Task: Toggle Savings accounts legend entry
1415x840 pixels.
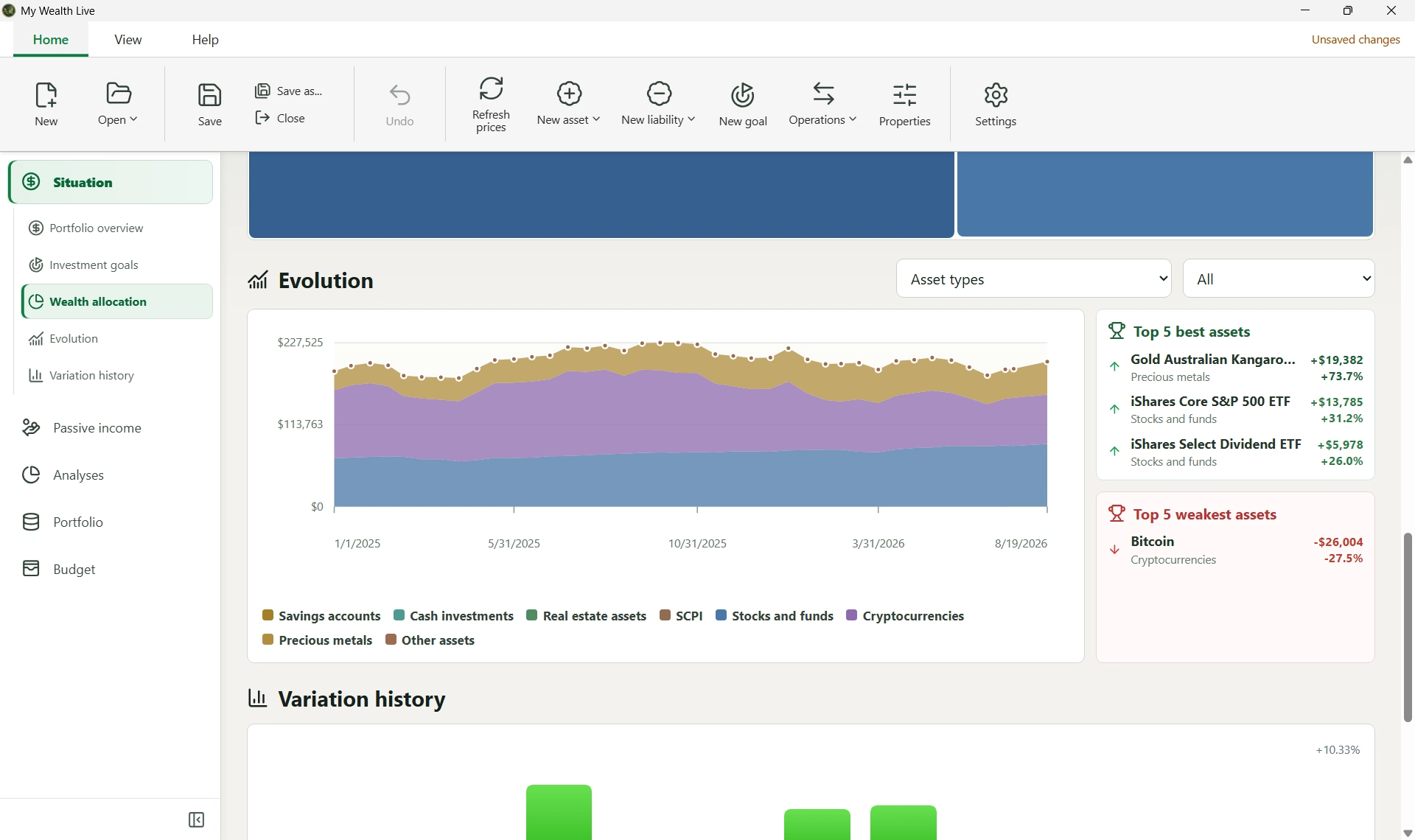Action: (x=321, y=616)
